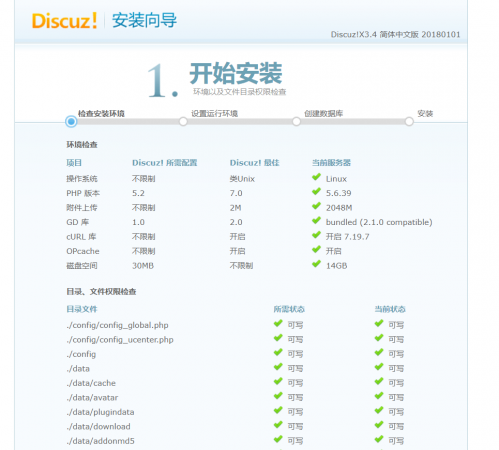This screenshot has height=450, width=499.
Task: Select the 设置运行环境 step label
Action: click(x=214, y=114)
